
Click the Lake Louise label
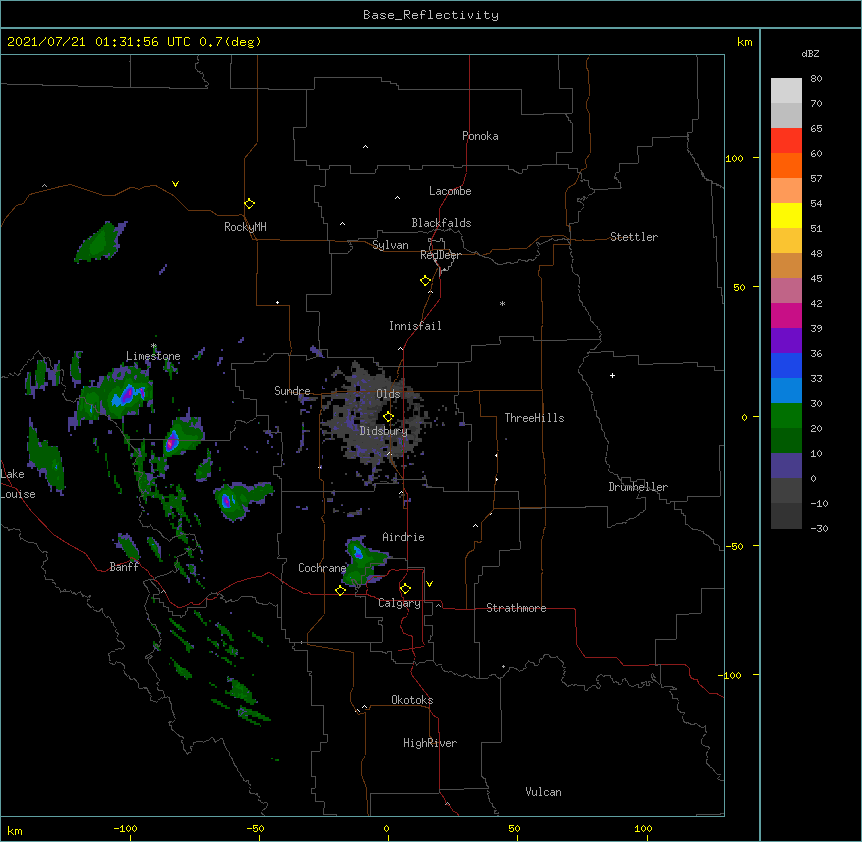tap(18, 484)
